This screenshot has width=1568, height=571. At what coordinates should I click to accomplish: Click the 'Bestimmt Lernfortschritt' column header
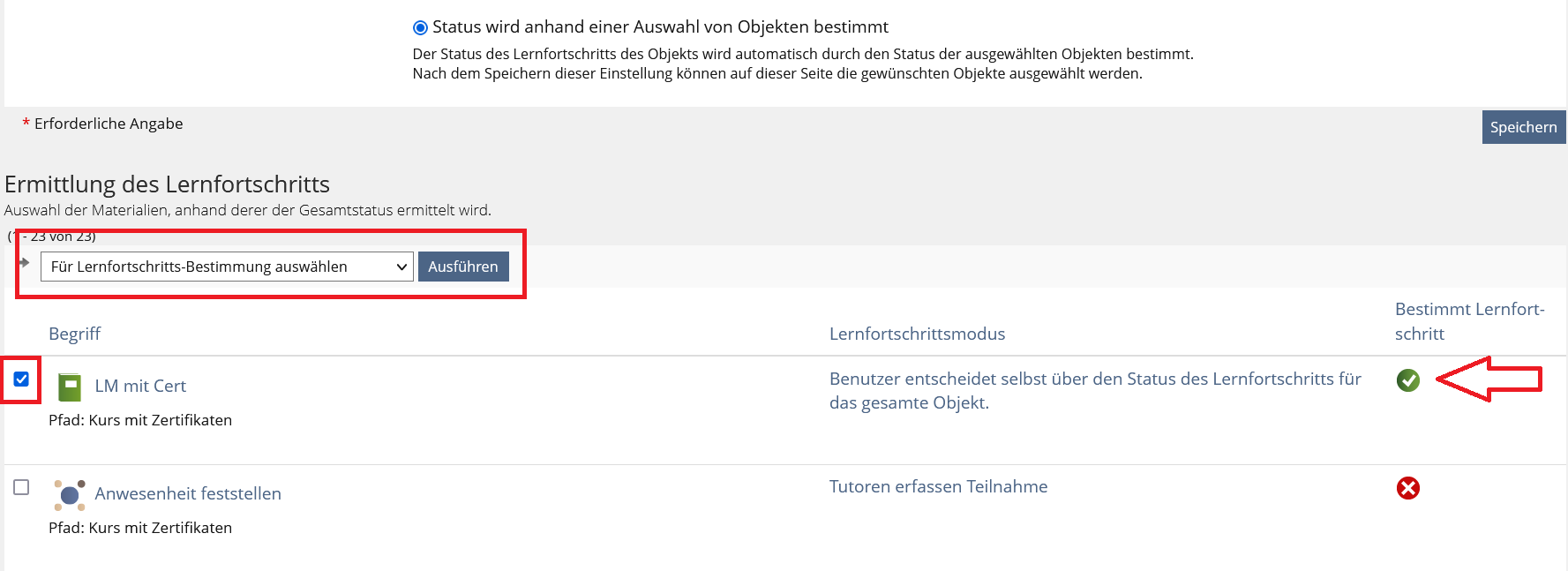point(1468,321)
